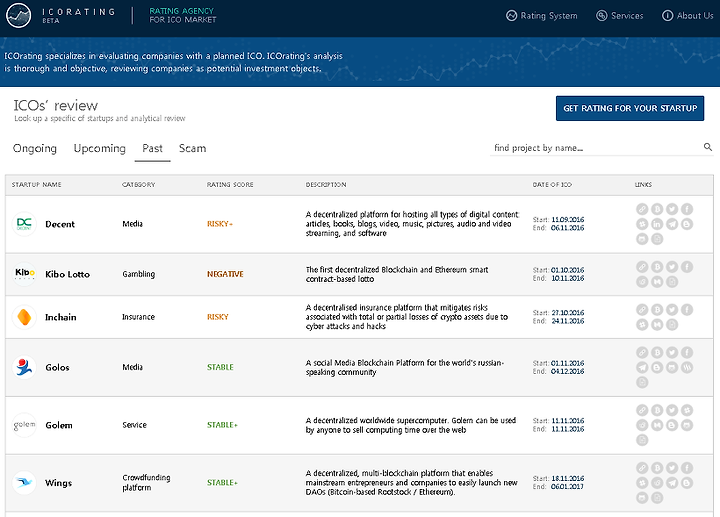Click the Date of ICO column header
Screen dimensions: 720x517
(x=552, y=185)
